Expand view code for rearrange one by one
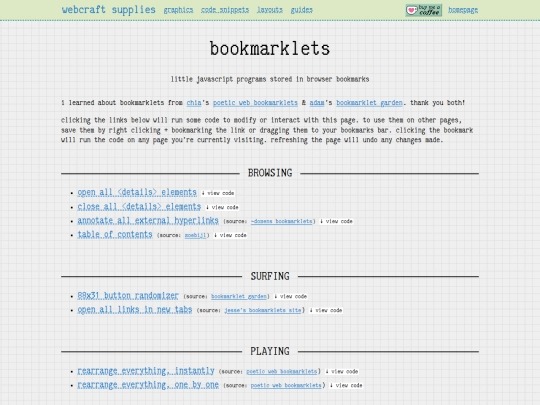 (346, 385)
